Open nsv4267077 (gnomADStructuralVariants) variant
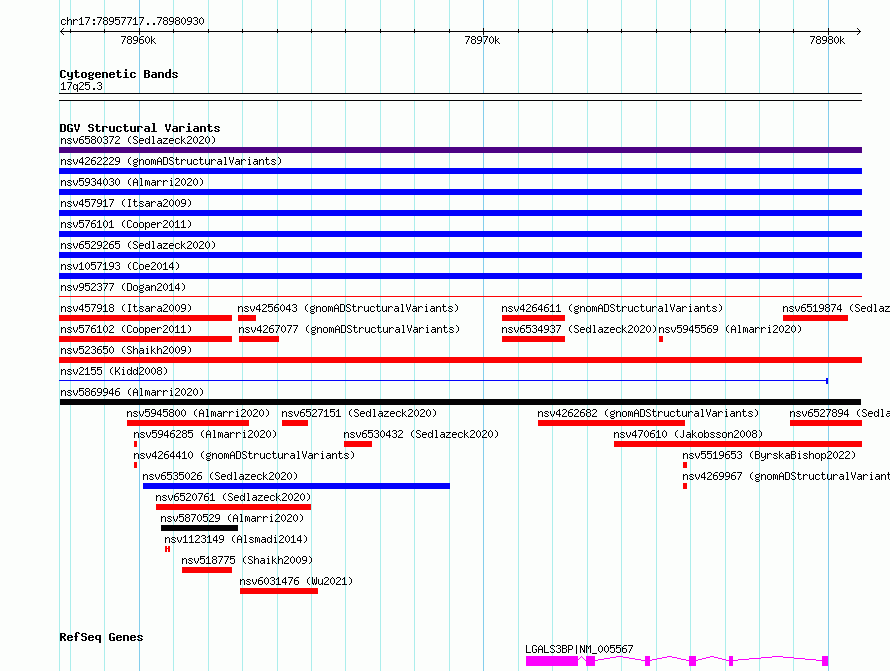This screenshot has height=671, width=890. click(x=349, y=329)
